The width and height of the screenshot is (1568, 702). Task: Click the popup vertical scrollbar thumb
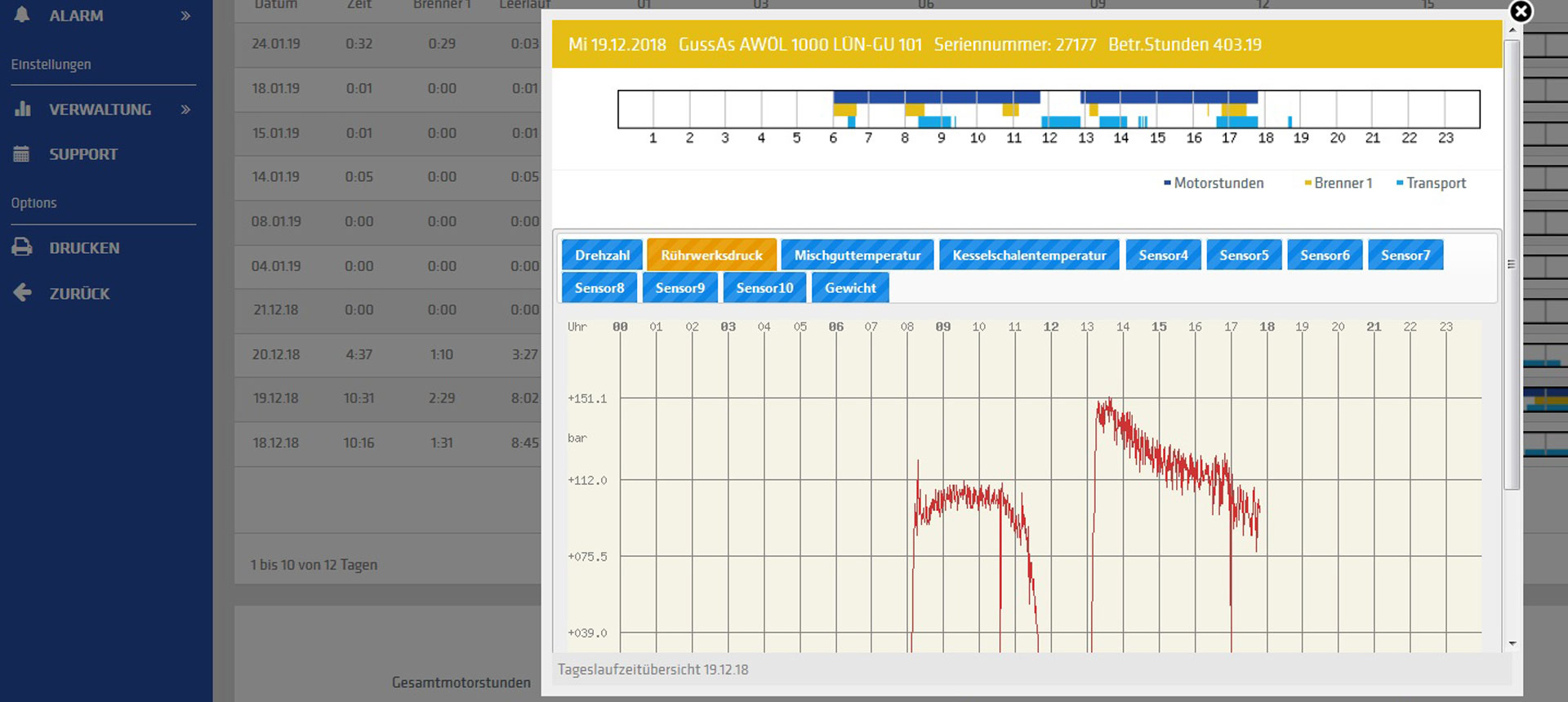pyautogui.click(x=1512, y=264)
